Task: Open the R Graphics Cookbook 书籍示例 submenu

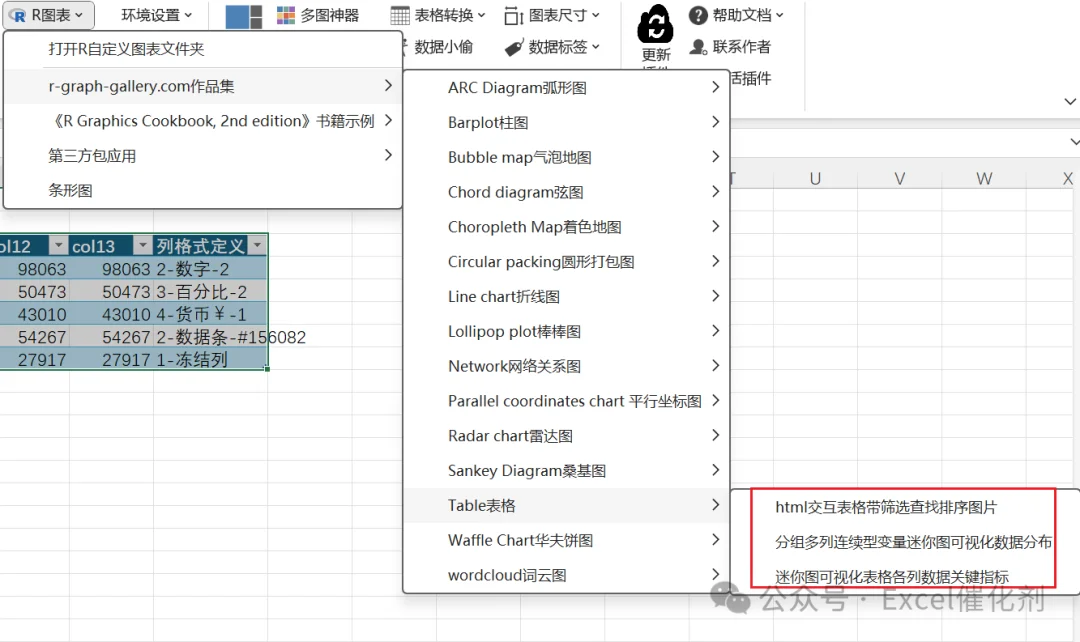Action: (203, 121)
